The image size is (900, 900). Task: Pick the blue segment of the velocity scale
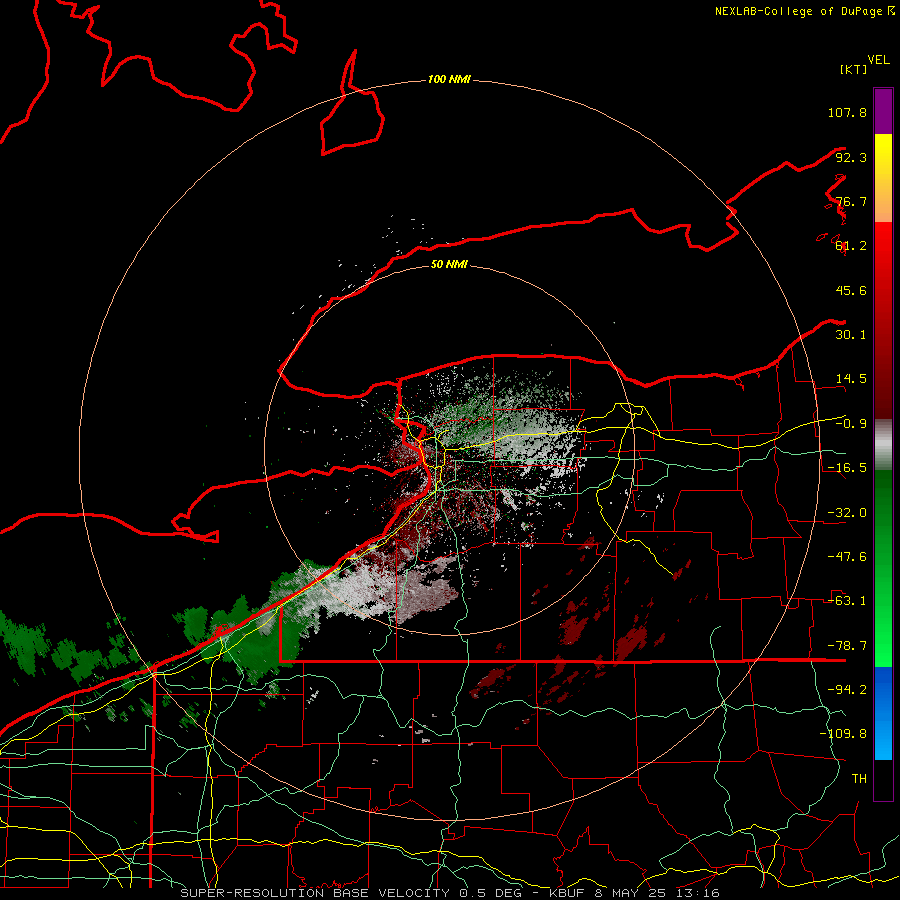883,713
